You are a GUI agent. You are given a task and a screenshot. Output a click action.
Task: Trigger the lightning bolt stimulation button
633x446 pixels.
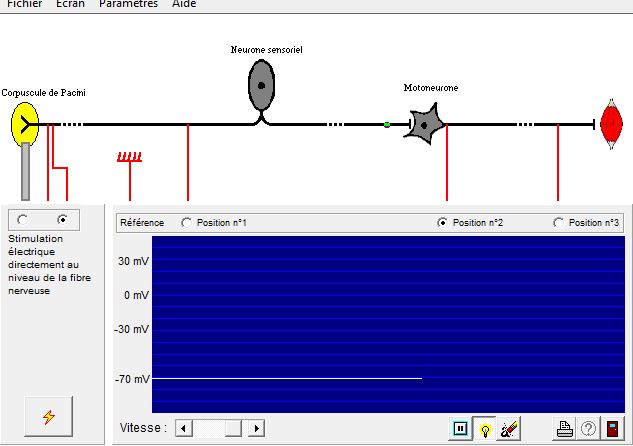coord(48,417)
